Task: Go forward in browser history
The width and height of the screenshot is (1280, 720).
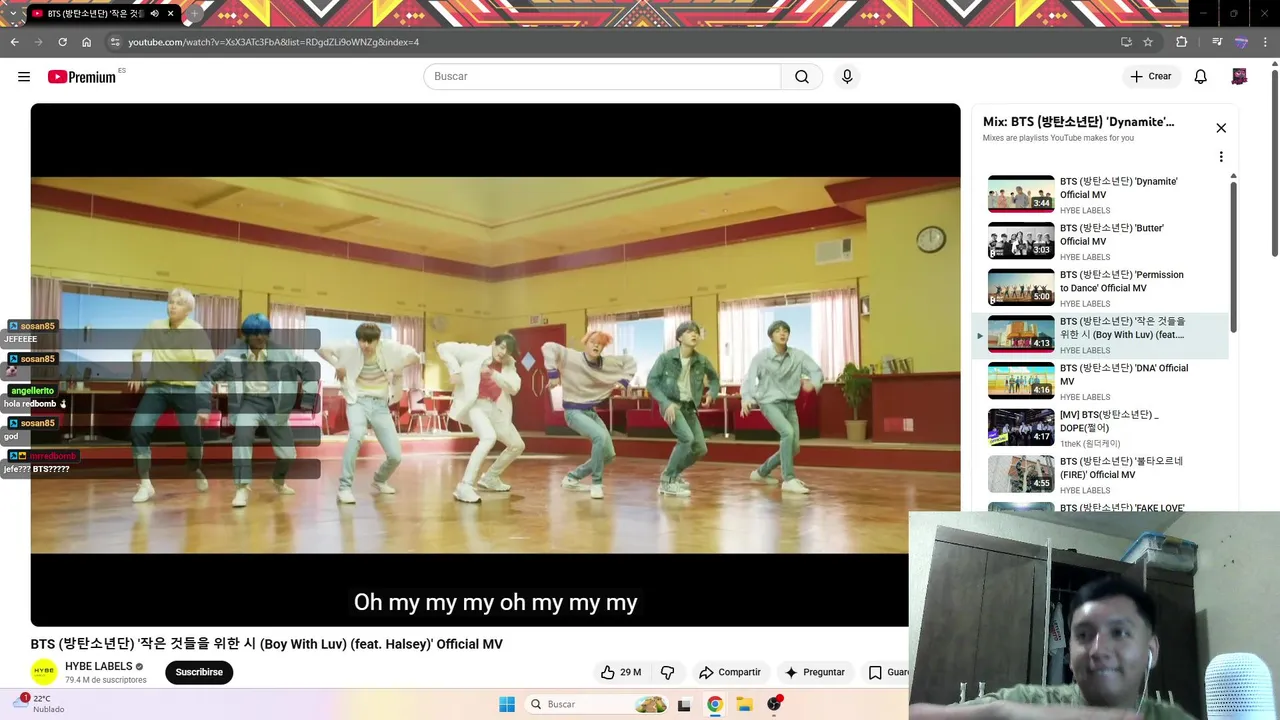Action: 39,42
